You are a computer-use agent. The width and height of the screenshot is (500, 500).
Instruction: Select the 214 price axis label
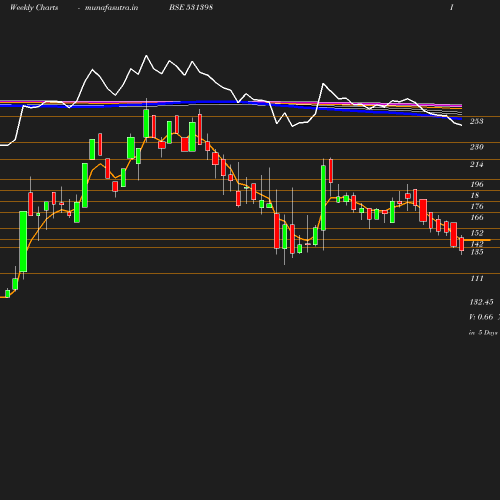[x=476, y=164]
